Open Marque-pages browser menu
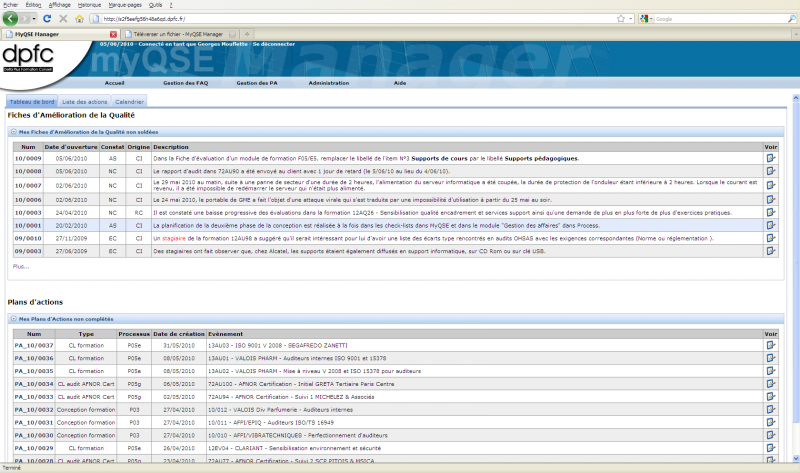 coord(125,5)
